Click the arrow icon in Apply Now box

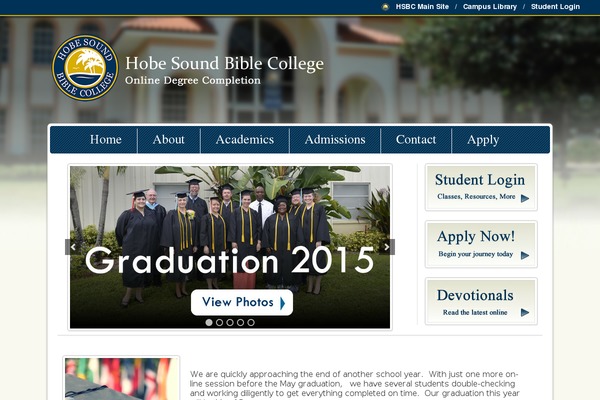pyautogui.click(x=525, y=255)
